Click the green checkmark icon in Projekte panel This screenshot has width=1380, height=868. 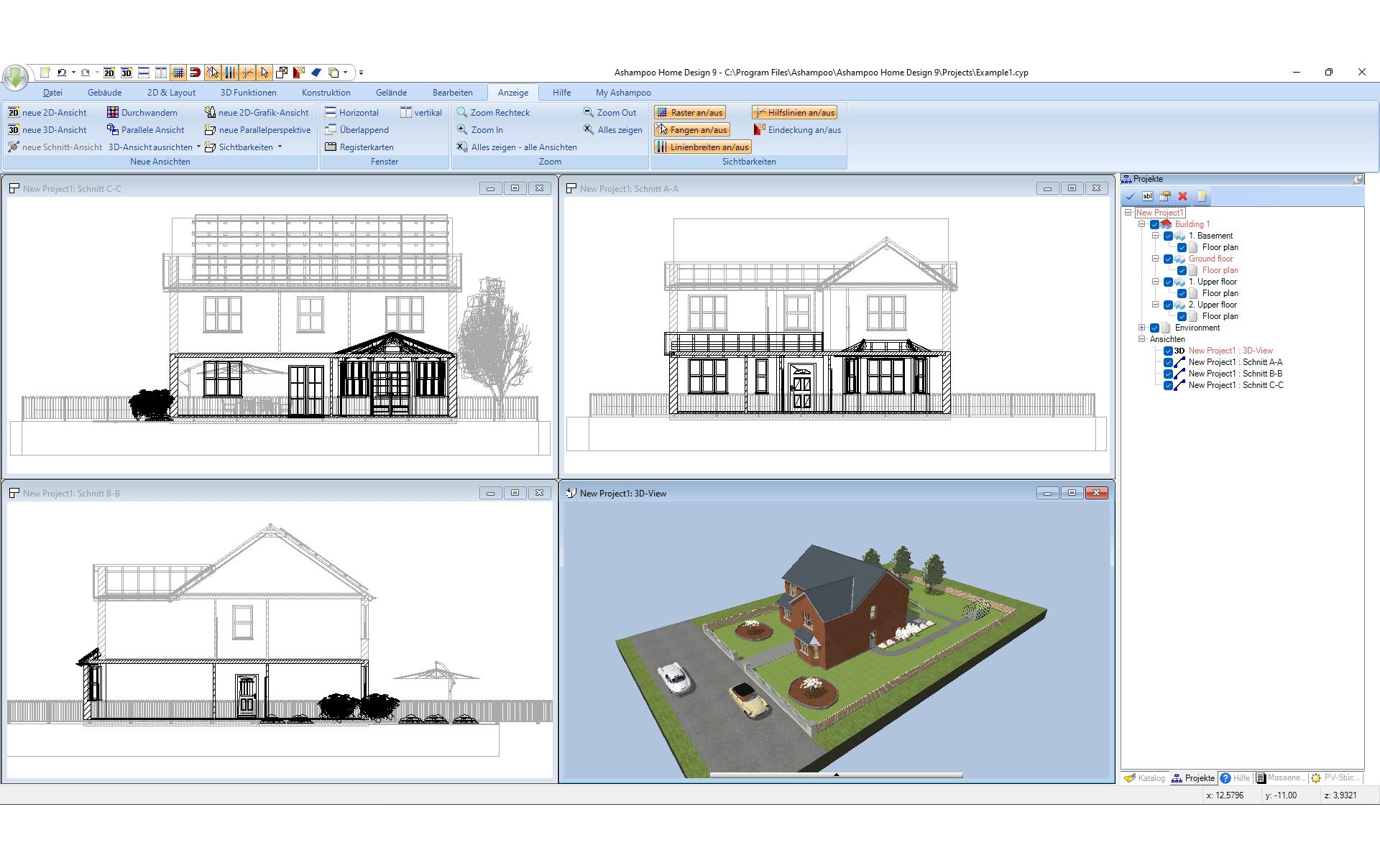coord(1131,196)
